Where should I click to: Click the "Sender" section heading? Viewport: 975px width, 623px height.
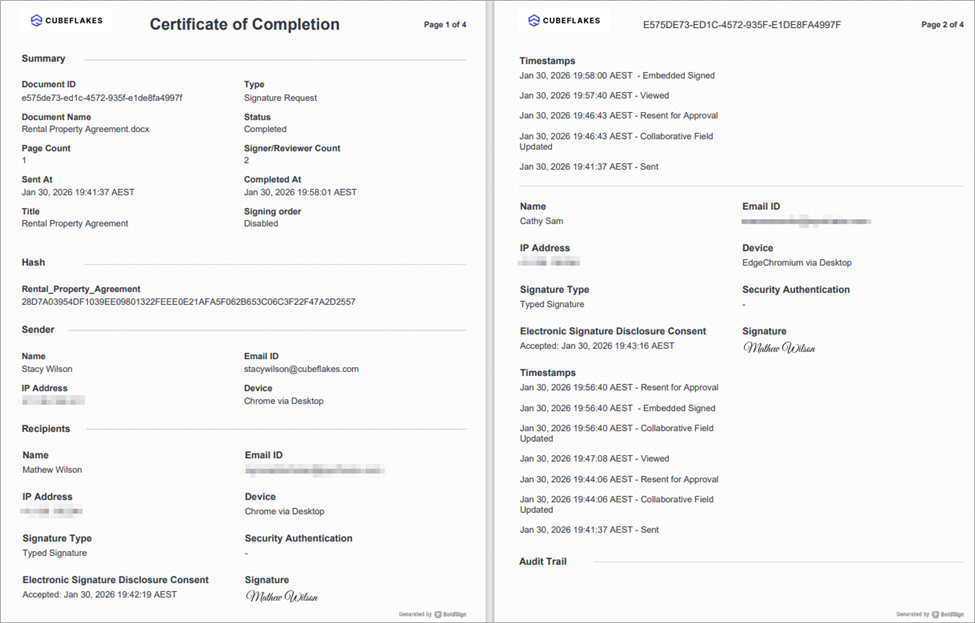tap(38, 330)
